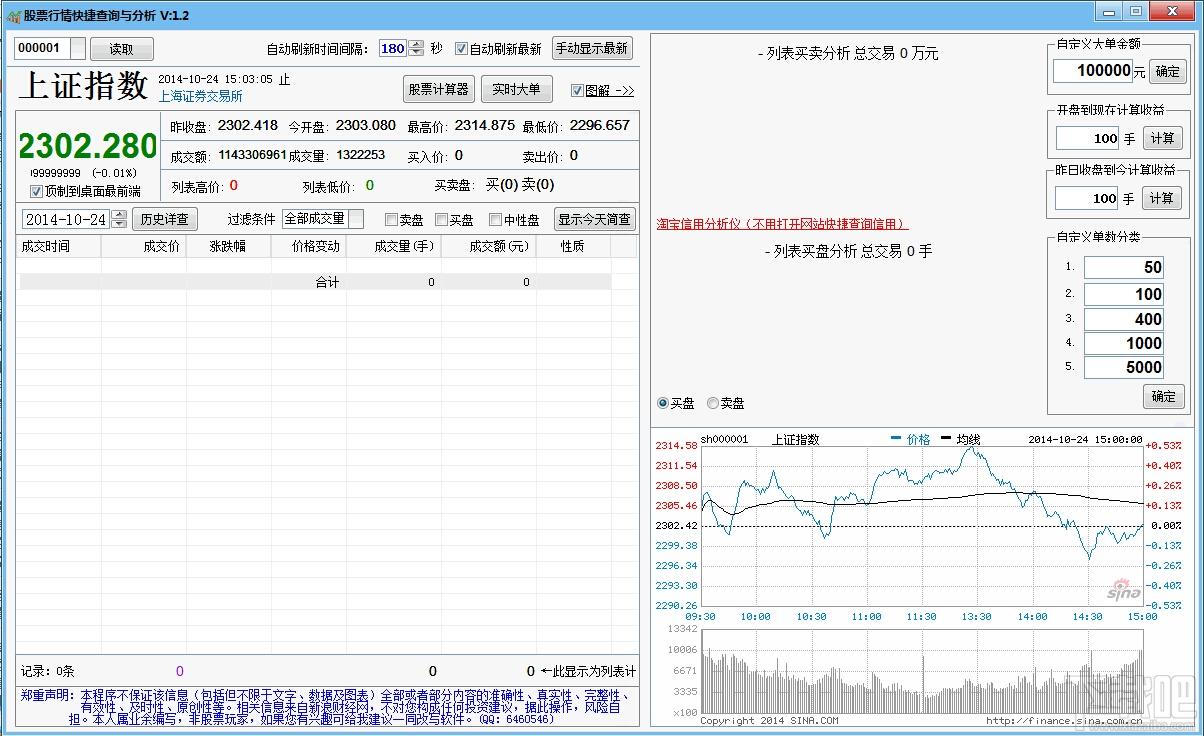Edit classification field 4 value 1000
The height and width of the screenshot is (736, 1204).
1124,343
